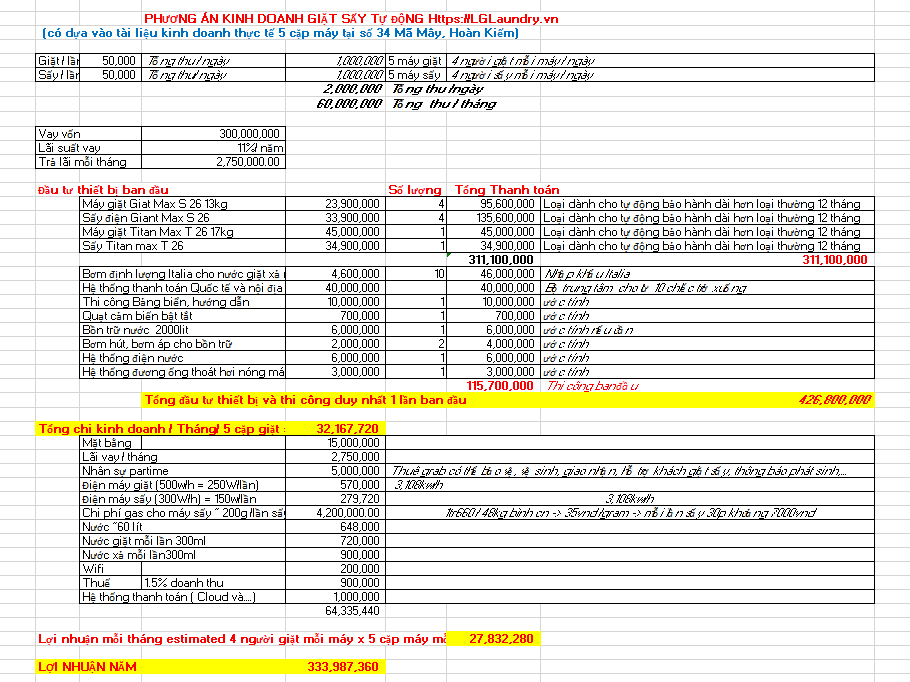The image size is (910, 682).
Task: Select the 'Tổng Thanh toán' header cell
Action: tap(507, 190)
